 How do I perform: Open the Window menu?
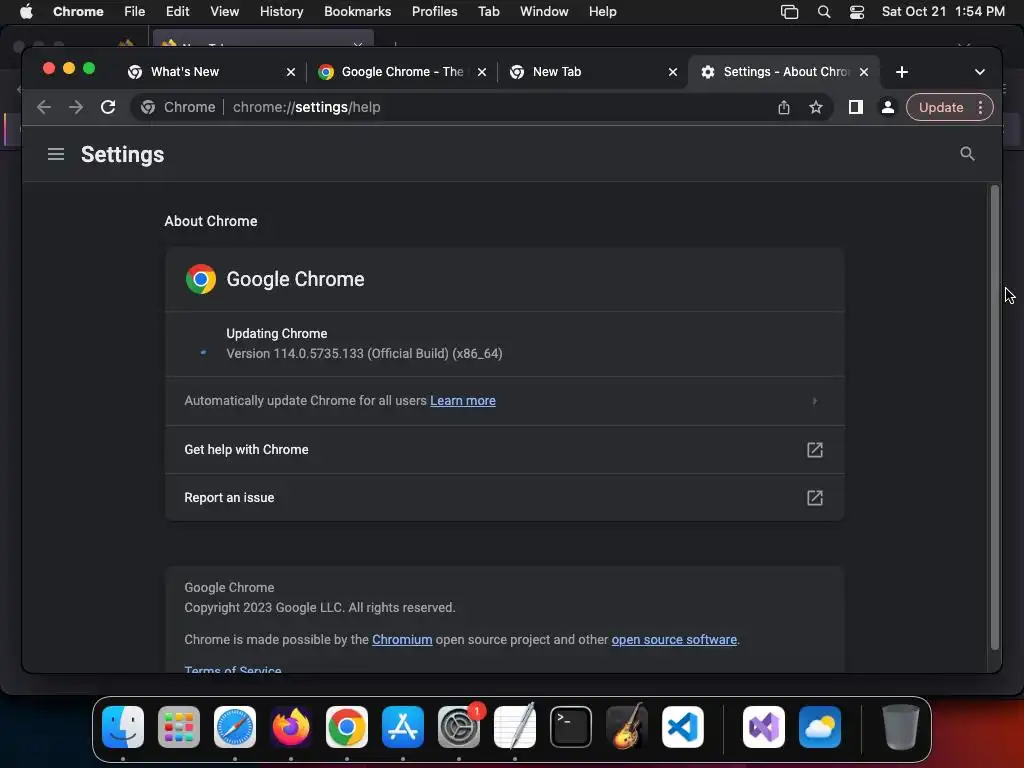point(544,12)
